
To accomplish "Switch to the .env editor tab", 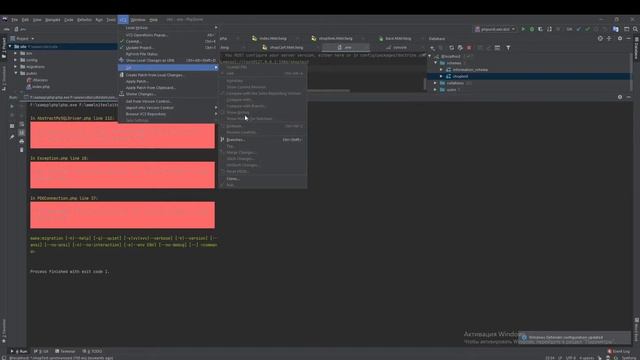I will [345, 47].
